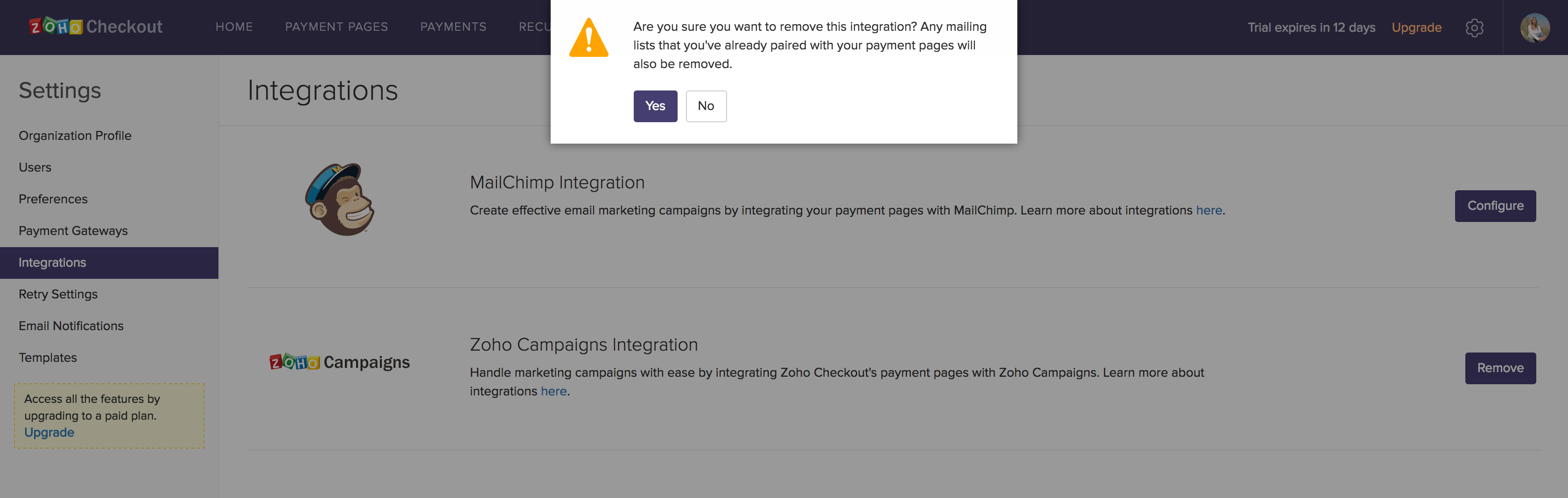
Task: Open the PAYMENT PAGES tab
Action: (336, 27)
